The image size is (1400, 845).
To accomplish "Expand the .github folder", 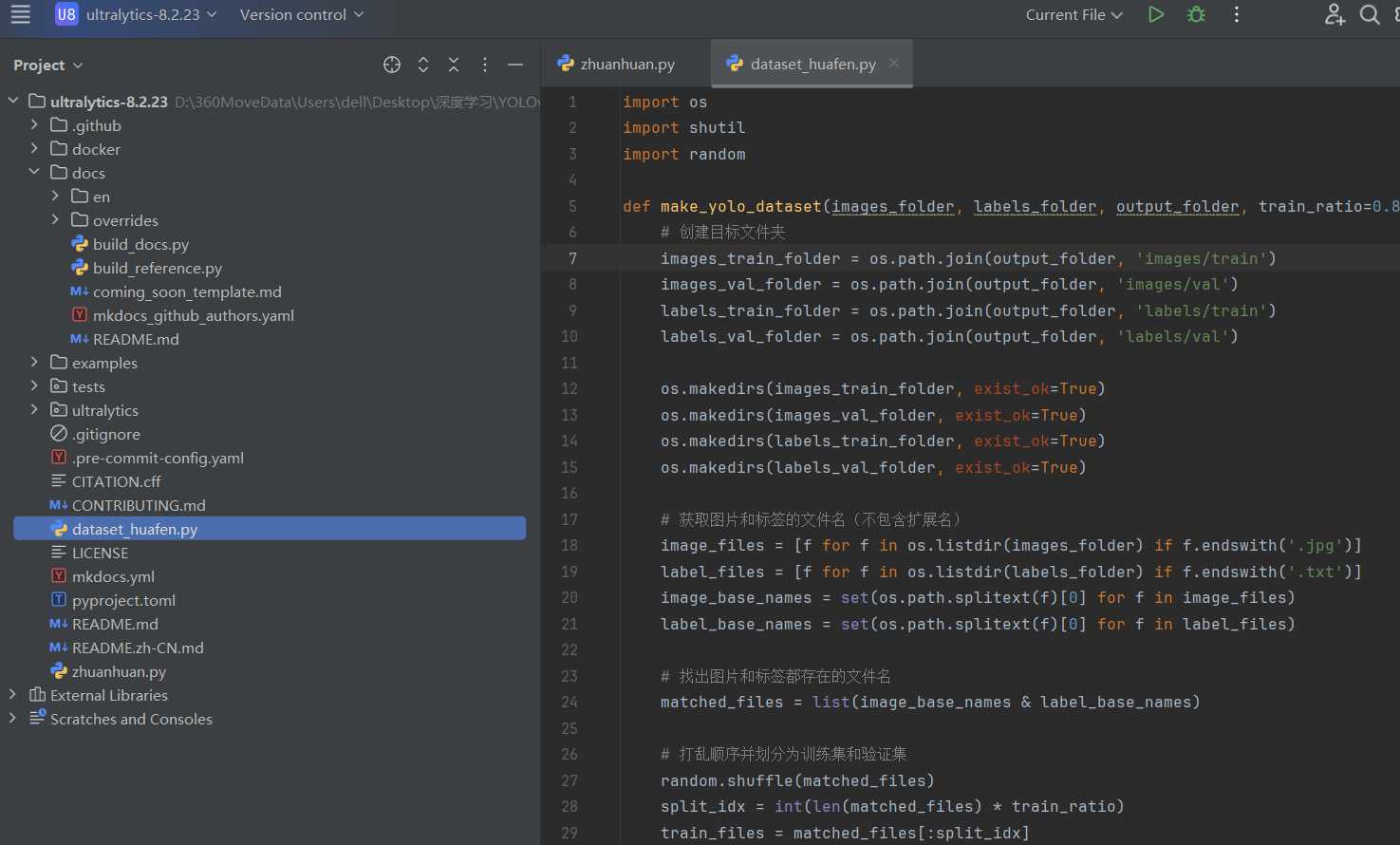I will (x=34, y=124).
